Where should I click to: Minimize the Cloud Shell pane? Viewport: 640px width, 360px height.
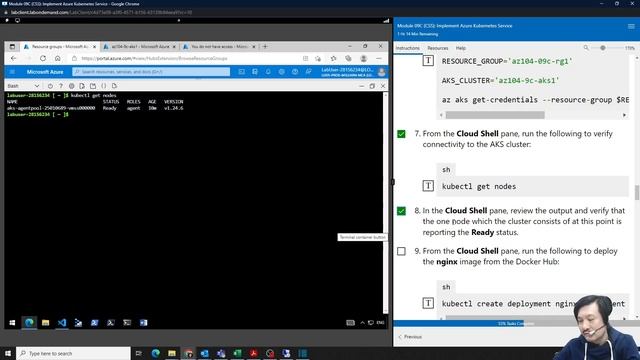[x=361, y=86]
